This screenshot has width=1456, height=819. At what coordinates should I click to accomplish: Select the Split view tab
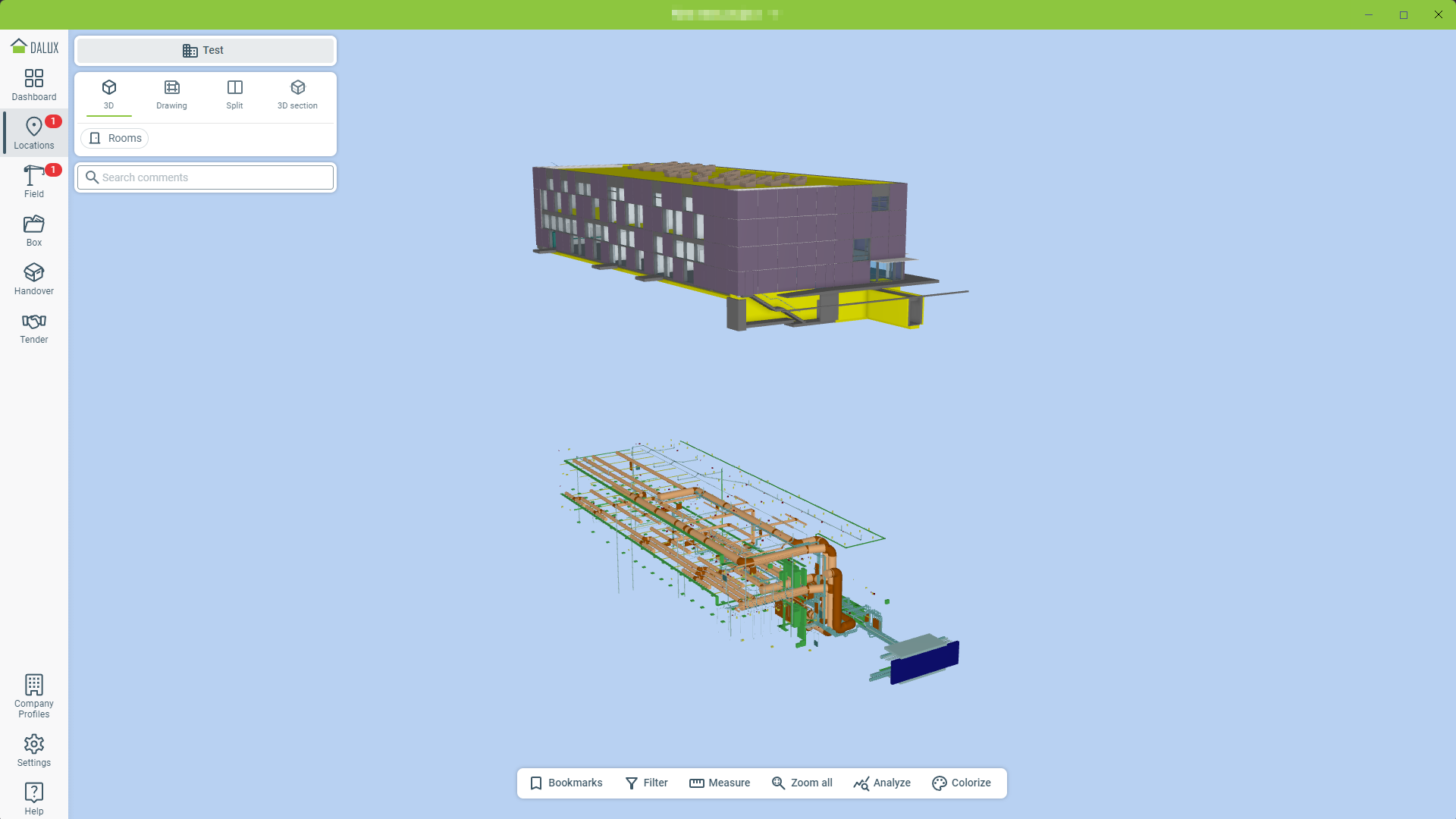[x=234, y=94]
